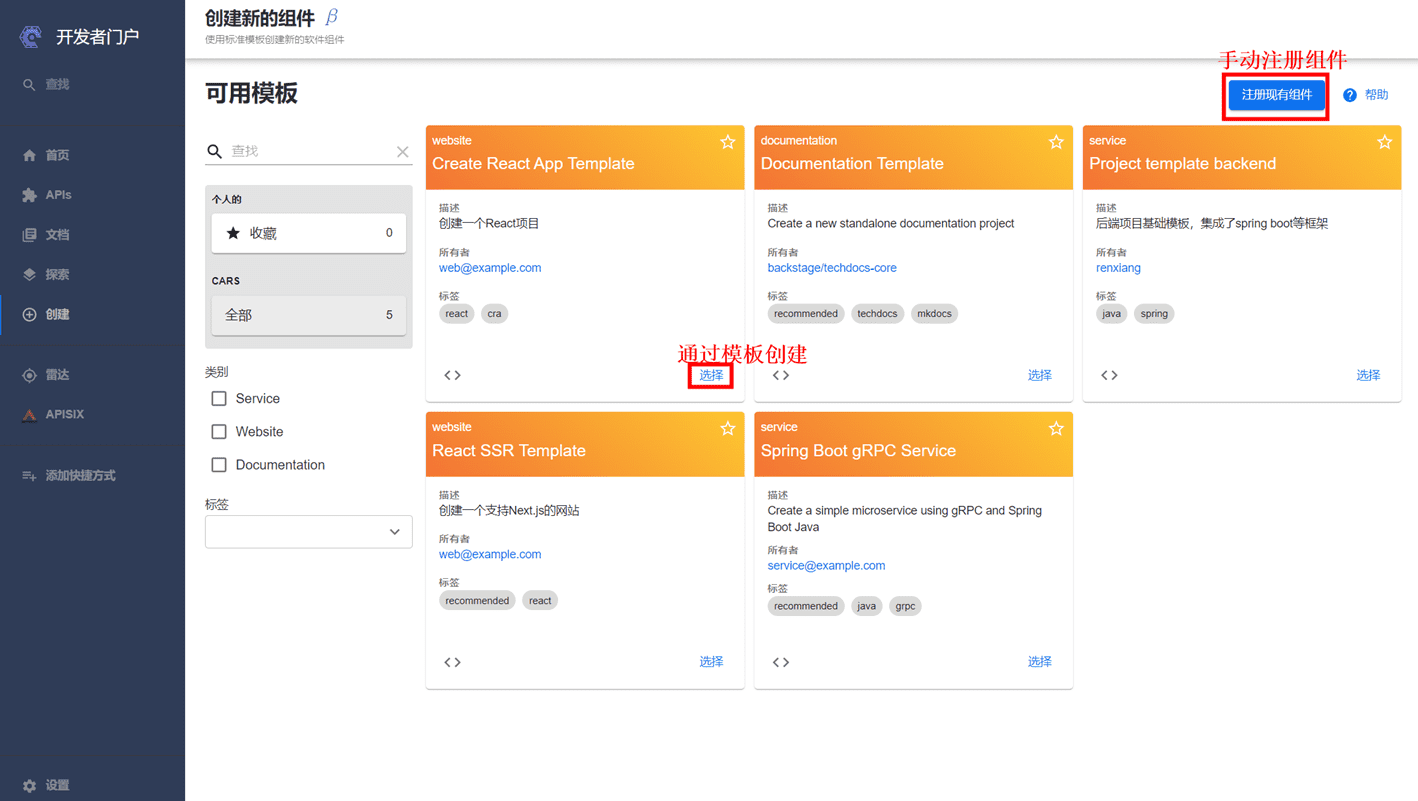Star the Project template backend
Viewport: 1418px width, 801px height.
tap(1385, 142)
